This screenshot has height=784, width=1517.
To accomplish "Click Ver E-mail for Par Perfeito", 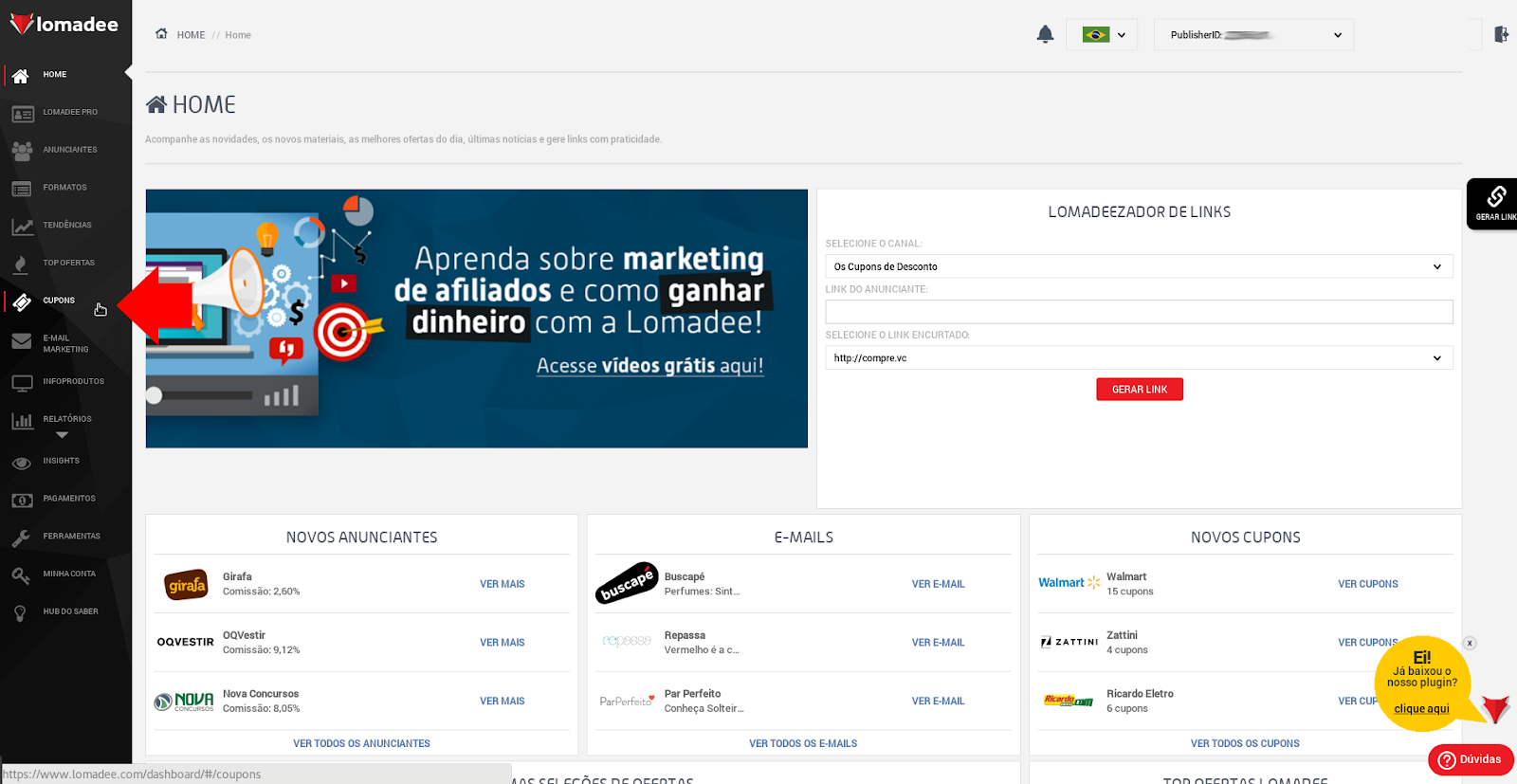I will pos(938,702).
